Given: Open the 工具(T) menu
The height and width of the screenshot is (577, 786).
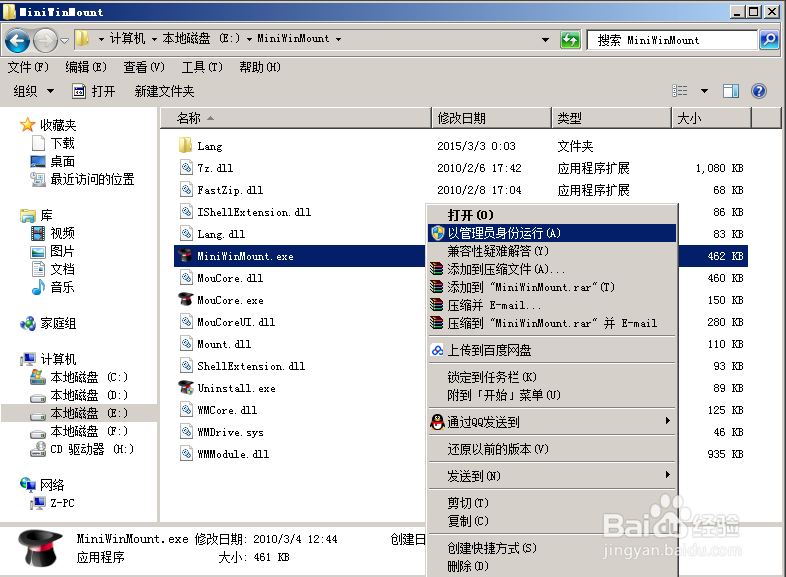Looking at the screenshot, I should (202, 67).
